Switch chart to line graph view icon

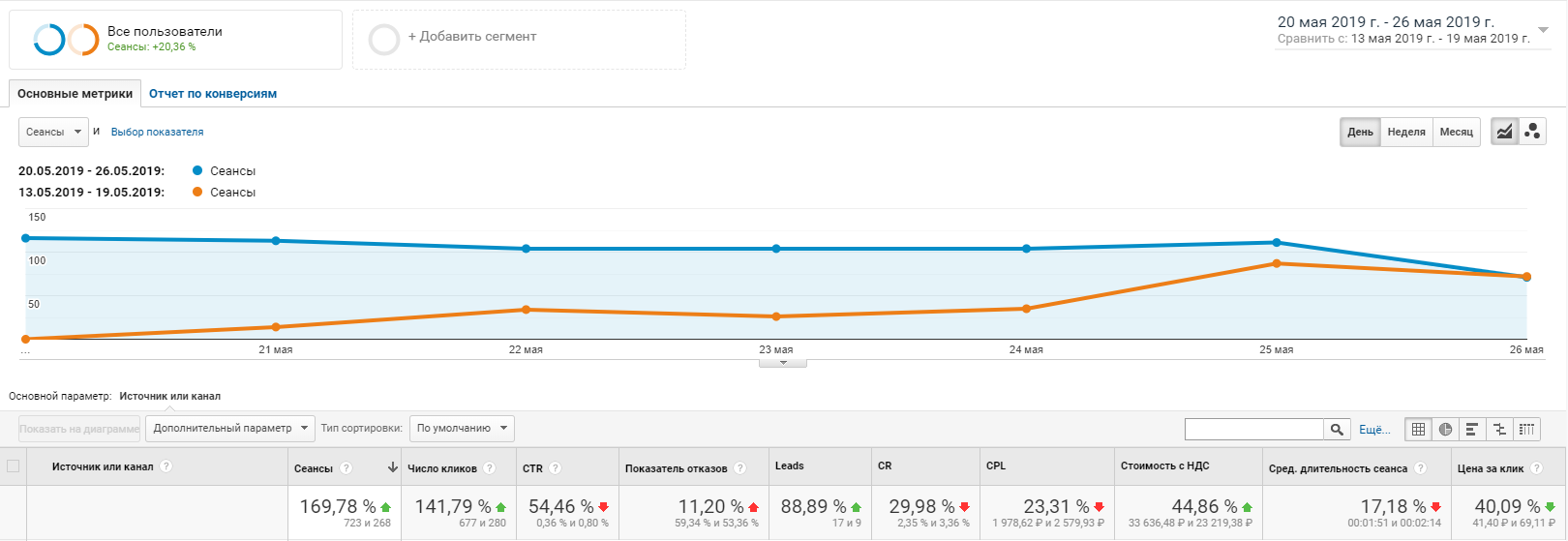[1504, 132]
